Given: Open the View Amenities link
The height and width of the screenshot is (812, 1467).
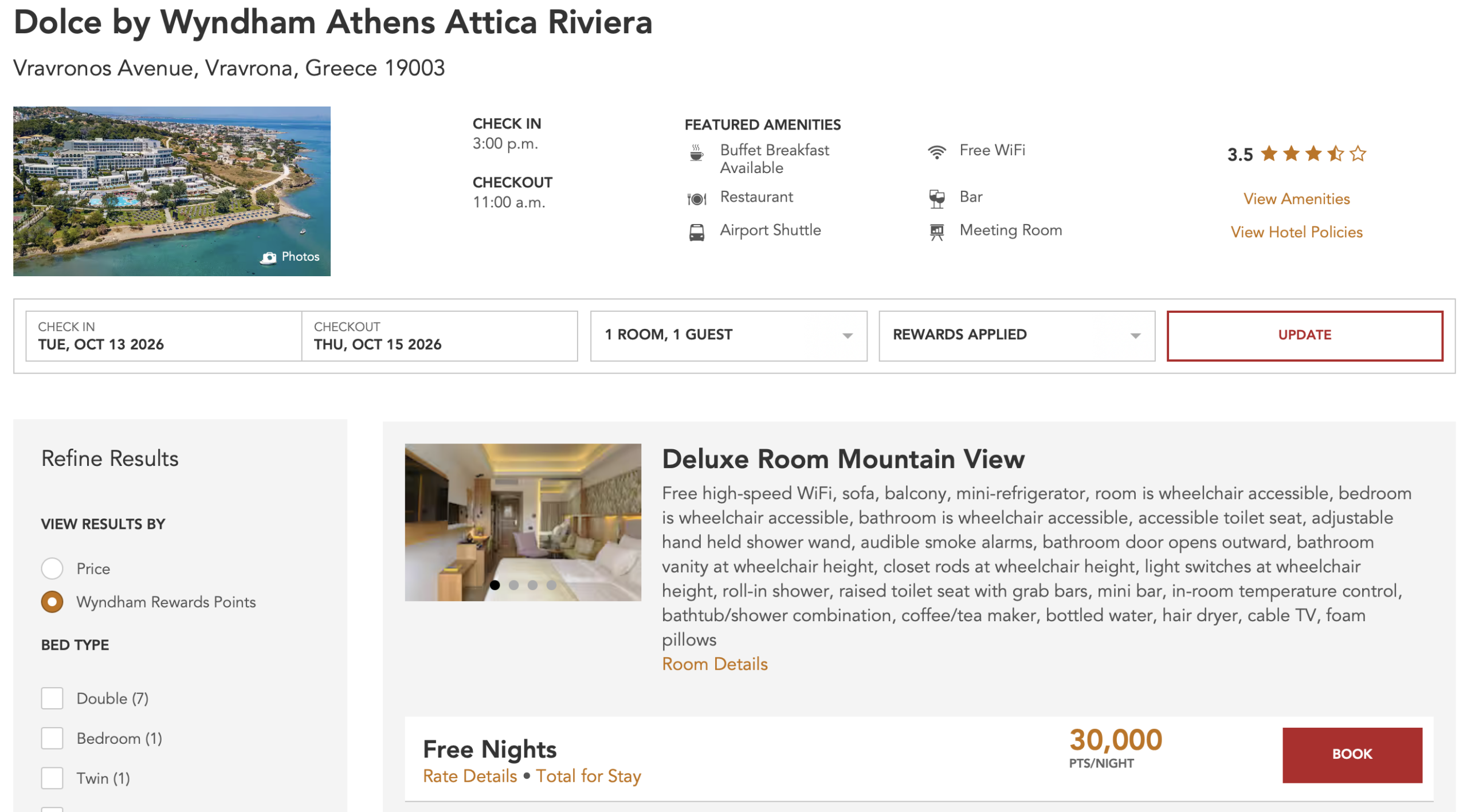Looking at the screenshot, I should [x=1296, y=198].
